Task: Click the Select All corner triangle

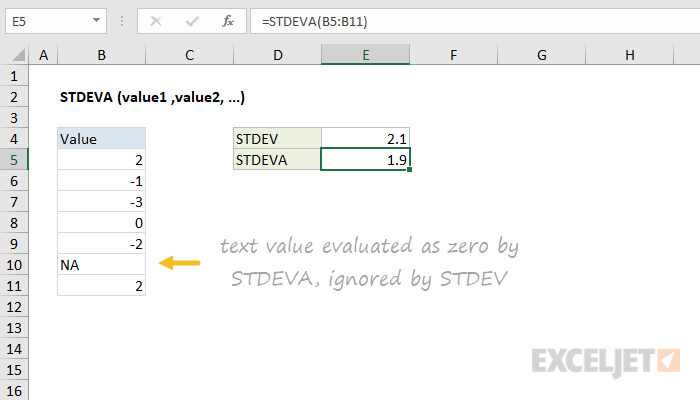Action: tap(18, 55)
